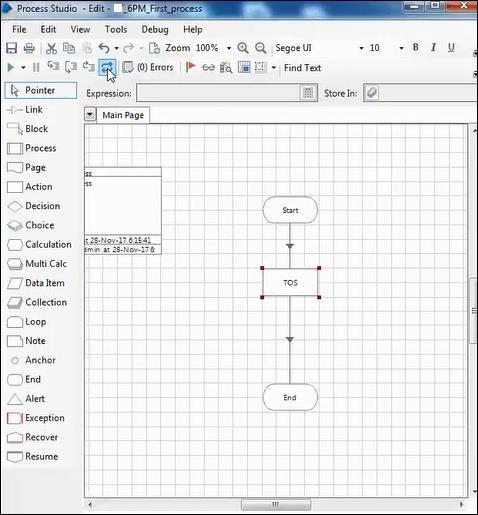Click the Cut scissors icon
478x515 pixels.
point(51,49)
